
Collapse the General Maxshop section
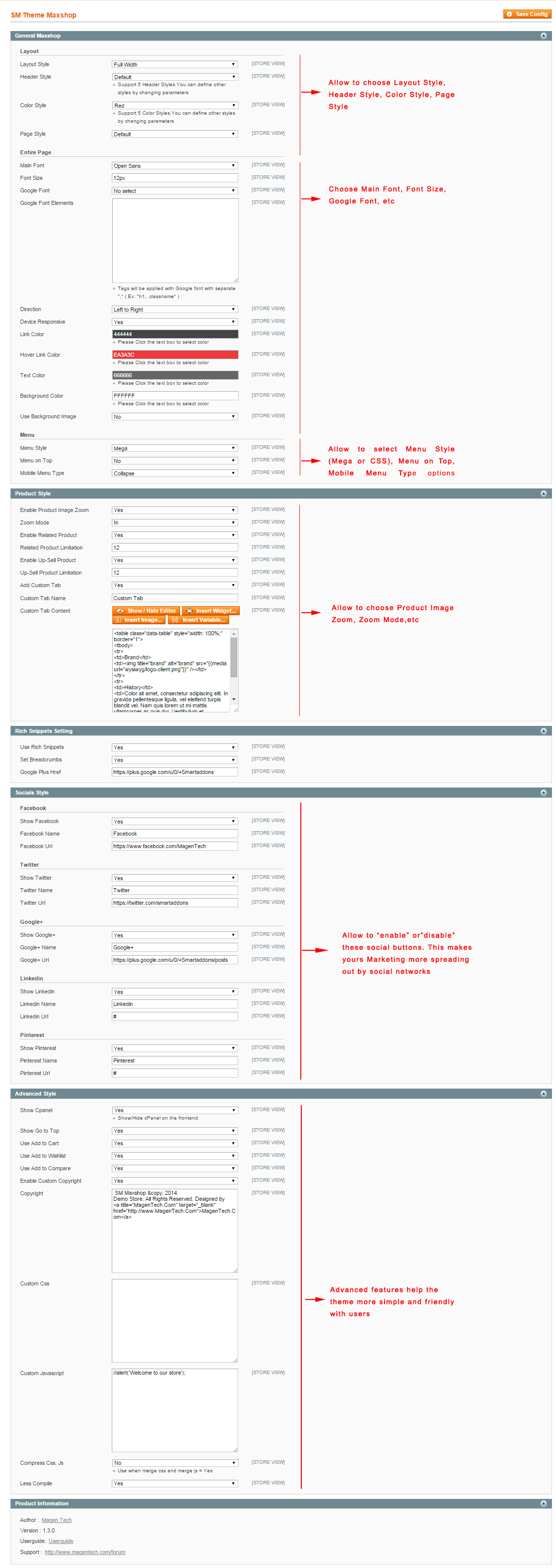point(543,36)
